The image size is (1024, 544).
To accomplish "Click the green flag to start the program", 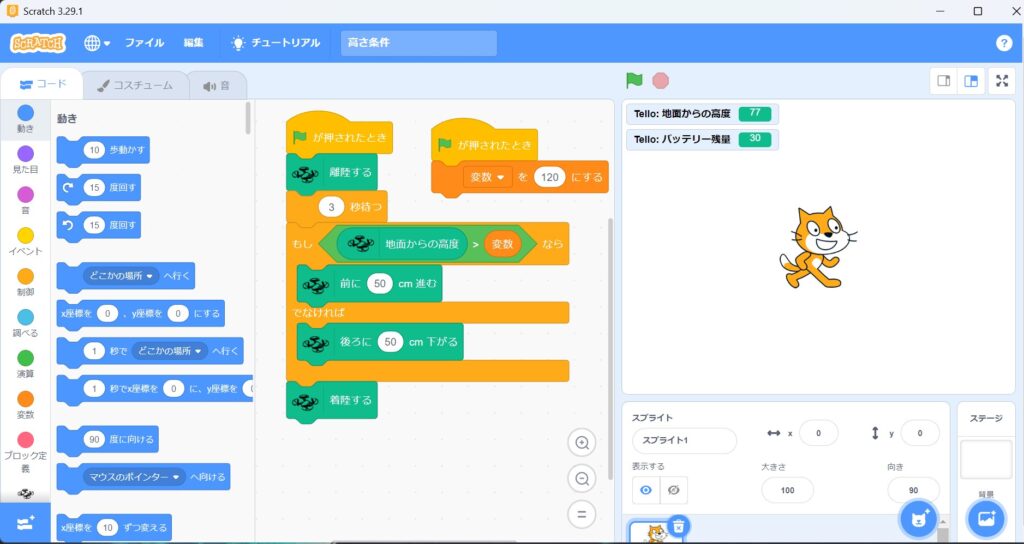I will (633, 80).
